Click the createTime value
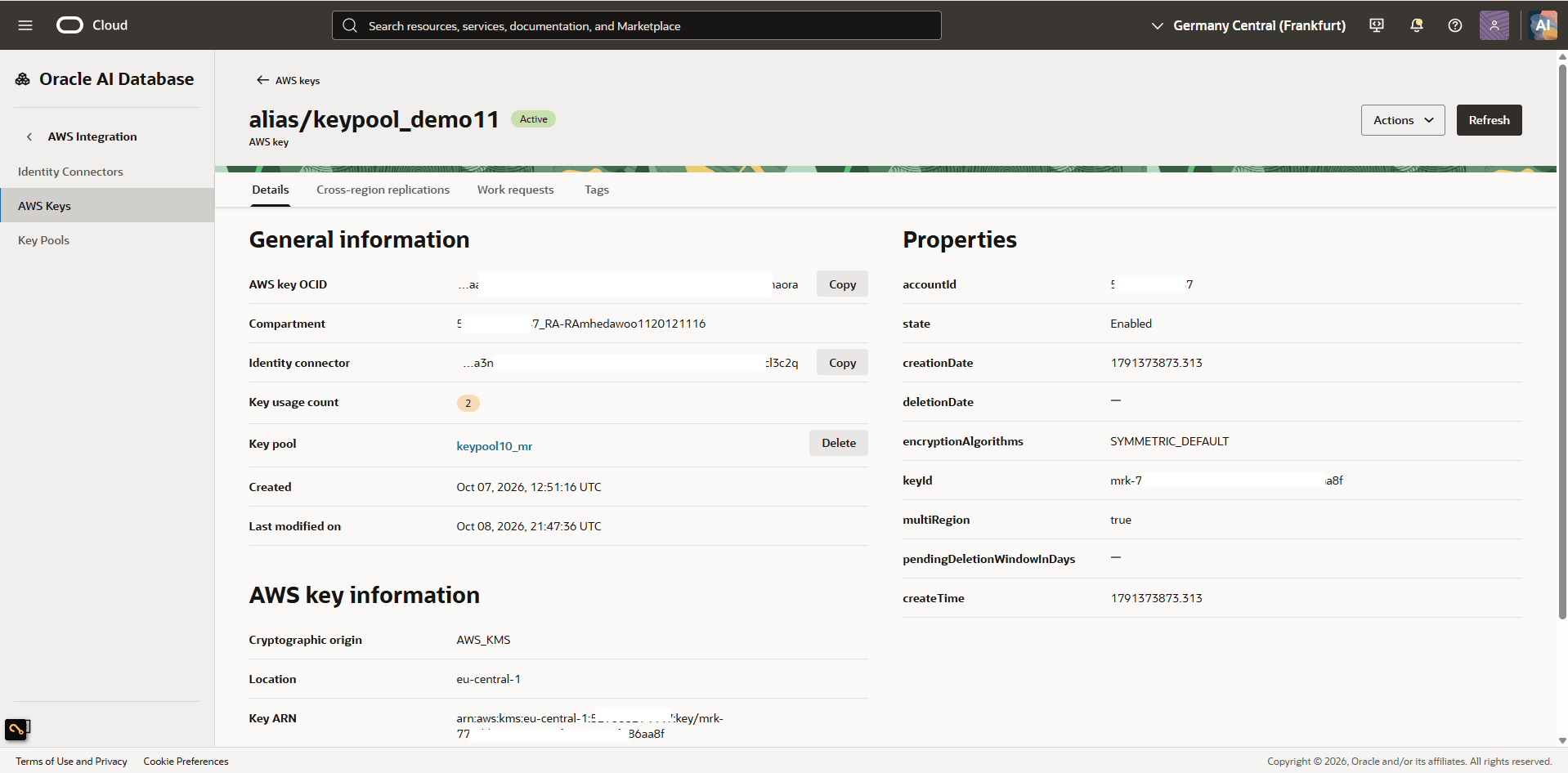Screen dimensions: 1568x773 pyautogui.click(x=1156, y=598)
